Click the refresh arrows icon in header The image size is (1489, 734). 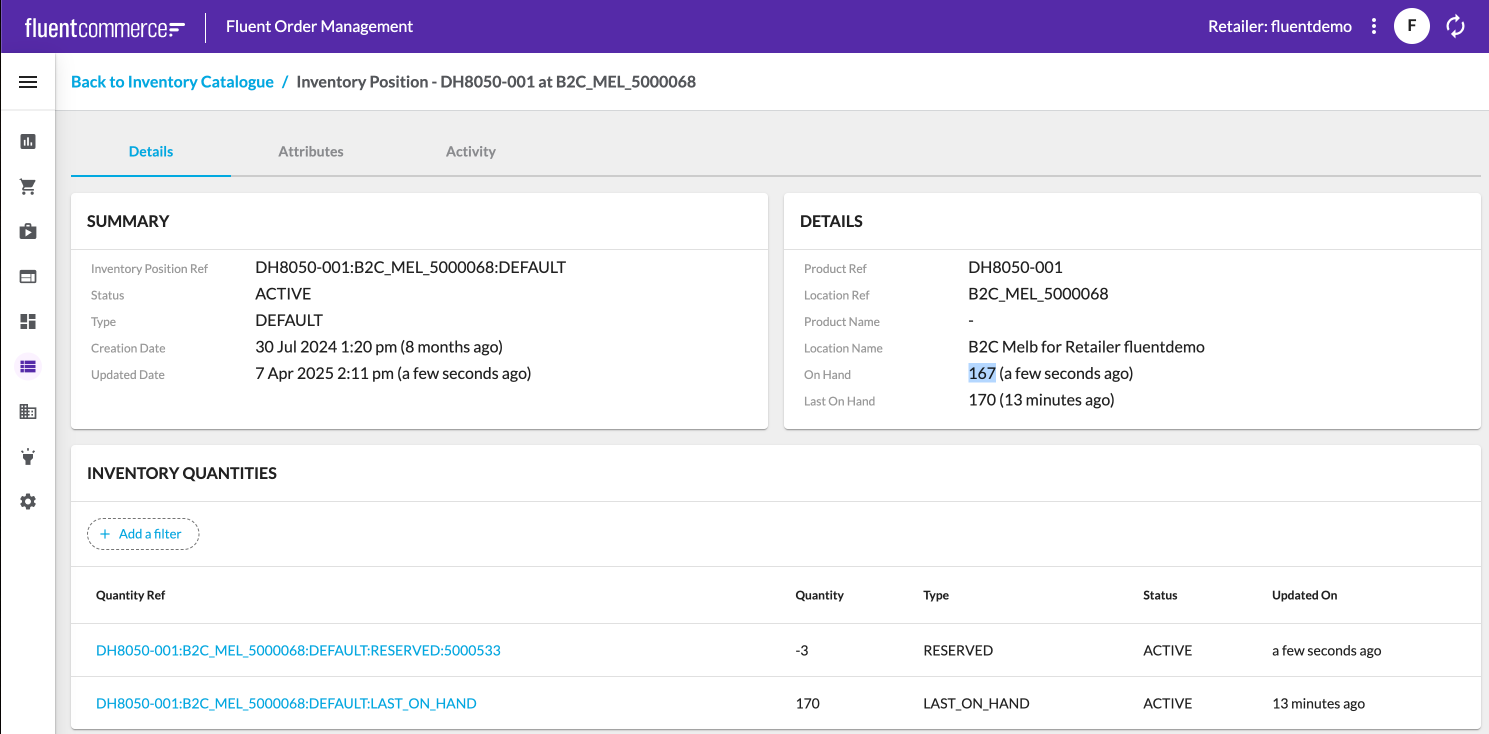point(1456,27)
